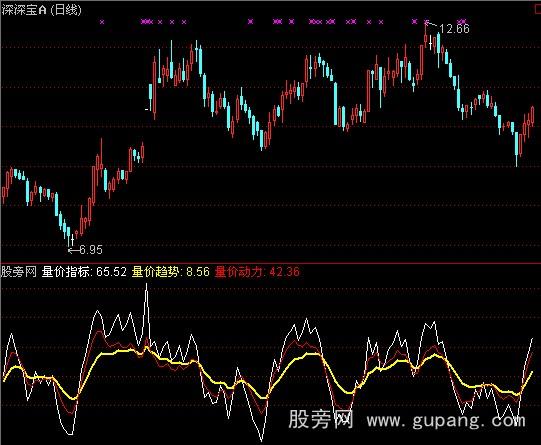The image size is (541, 445).
Task: Click the 量价趋势: 8.56 indicator value
Action: pos(170,272)
